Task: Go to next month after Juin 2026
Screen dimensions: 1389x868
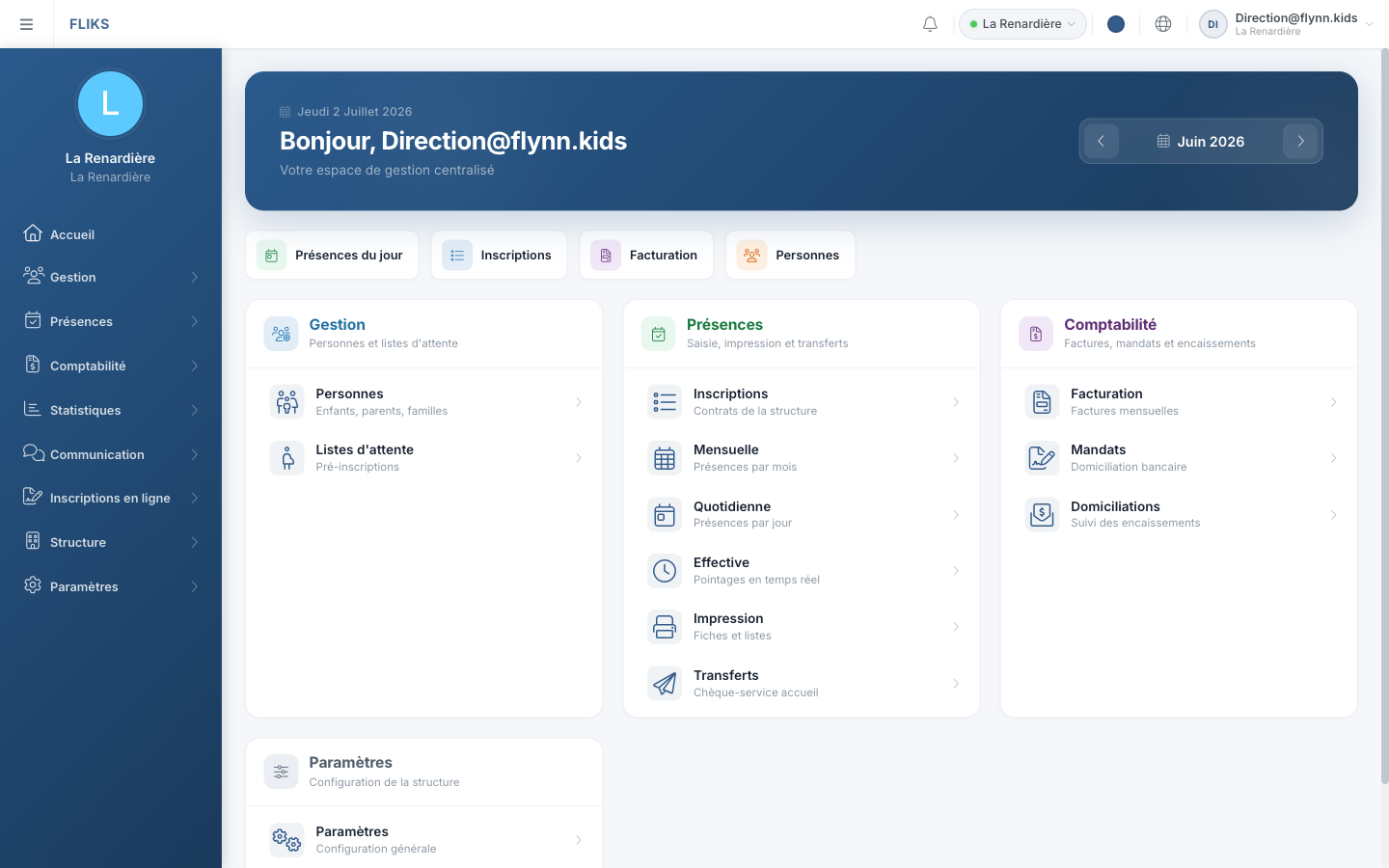Action: coord(1300,141)
